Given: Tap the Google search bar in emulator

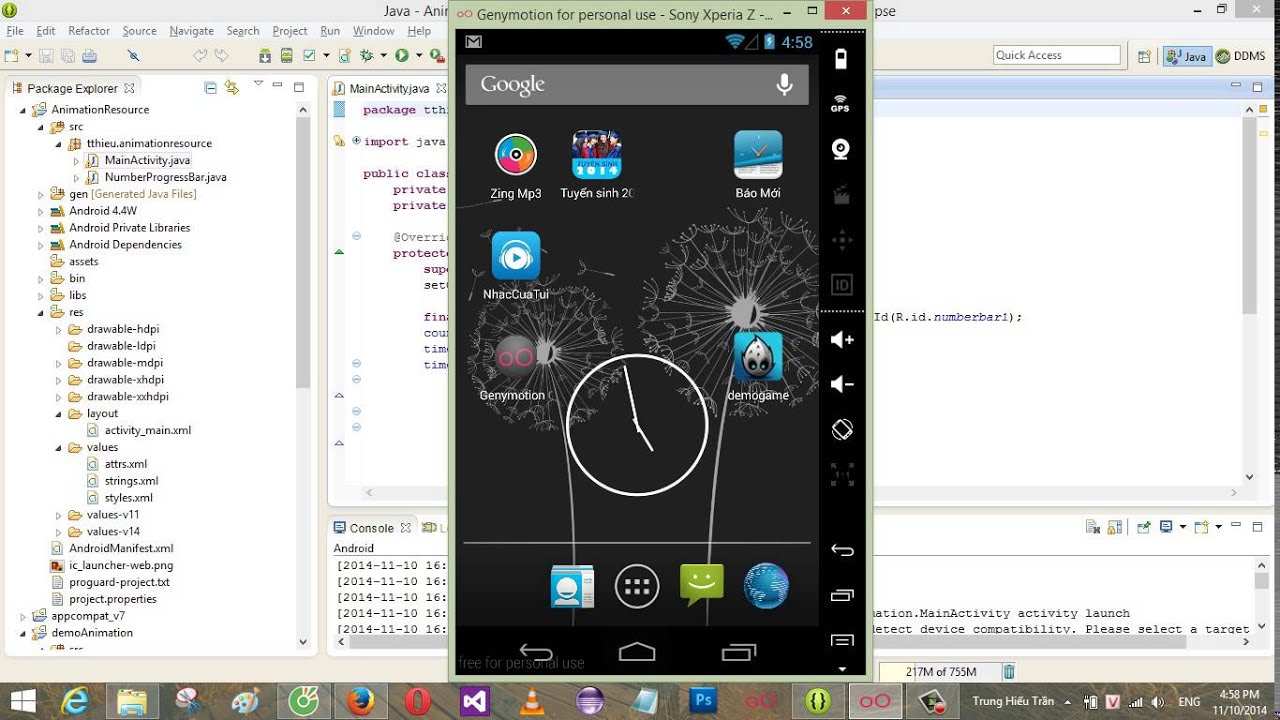Looking at the screenshot, I should 637,84.
